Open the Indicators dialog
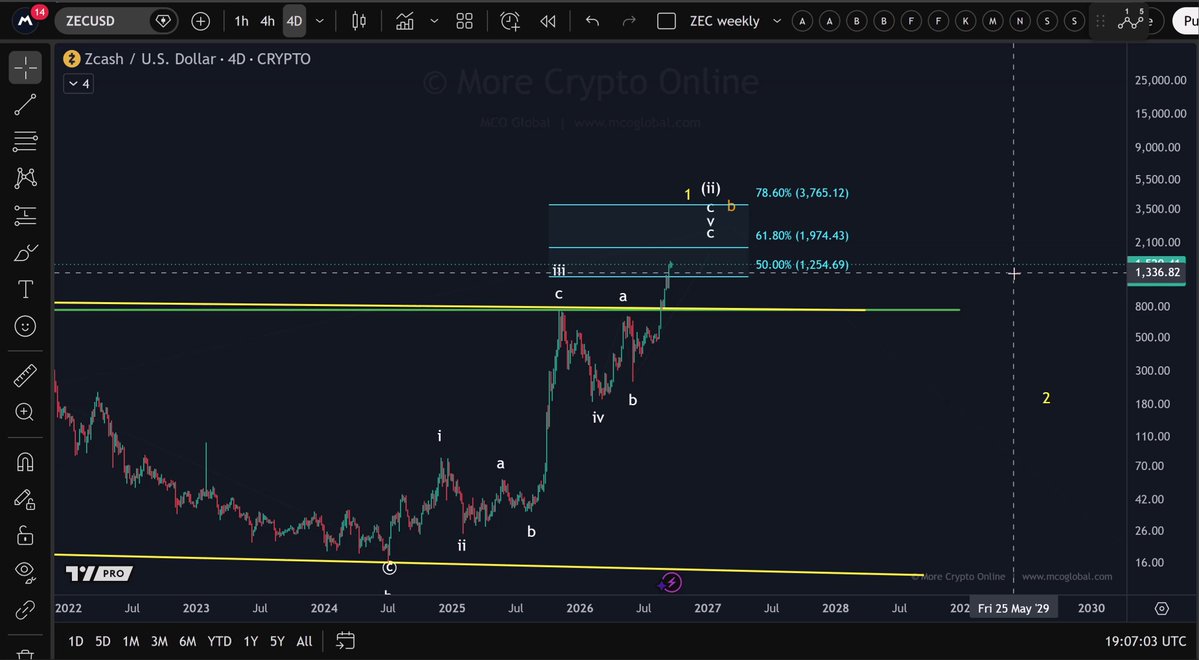 (x=405, y=21)
